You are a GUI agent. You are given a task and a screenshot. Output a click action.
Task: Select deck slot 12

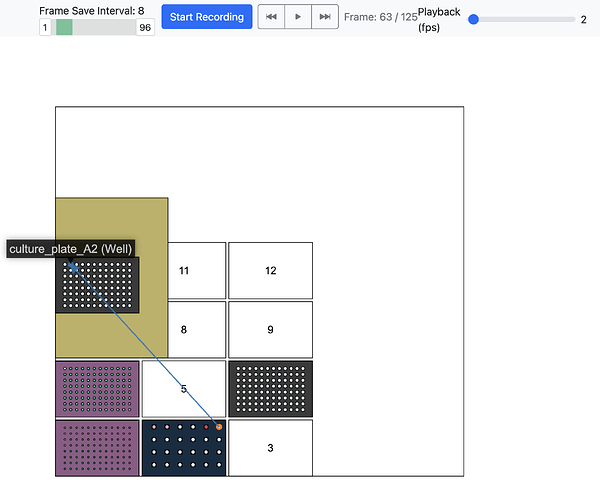click(x=270, y=270)
